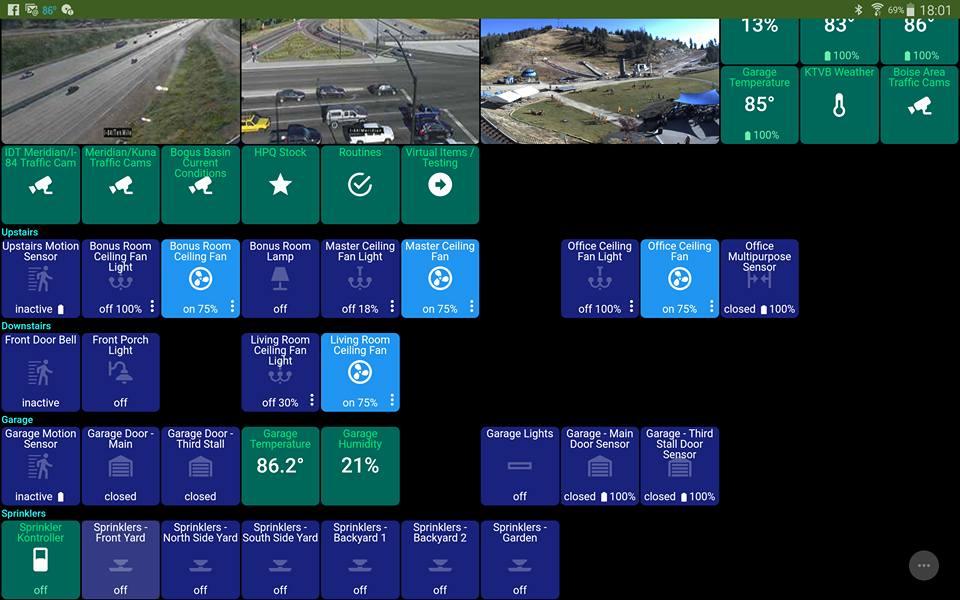This screenshot has height=600, width=960.
Task: Tap the 18:01 clock
Action: point(936,10)
